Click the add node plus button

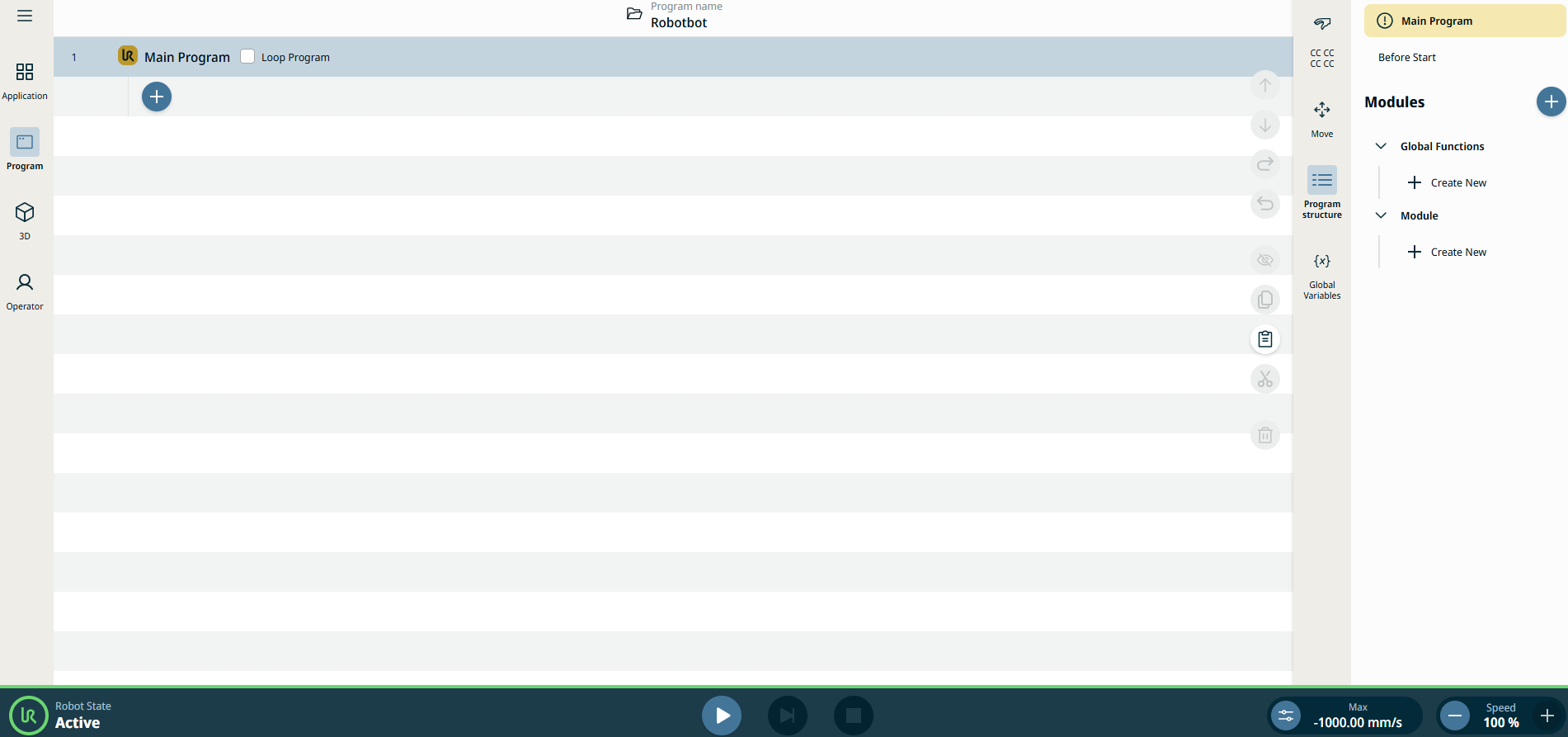tap(157, 97)
